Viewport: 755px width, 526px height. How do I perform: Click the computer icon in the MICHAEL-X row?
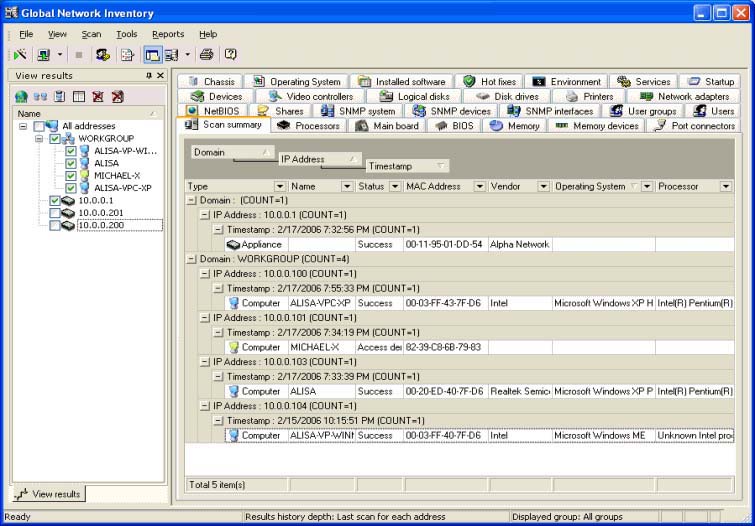[233, 347]
